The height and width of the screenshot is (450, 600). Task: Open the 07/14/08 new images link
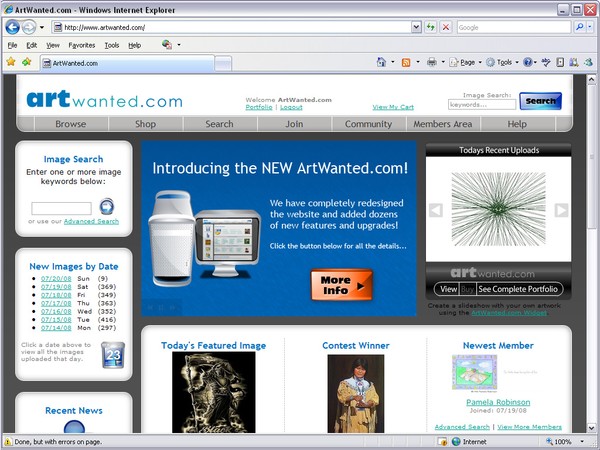click(x=56, y=328)
